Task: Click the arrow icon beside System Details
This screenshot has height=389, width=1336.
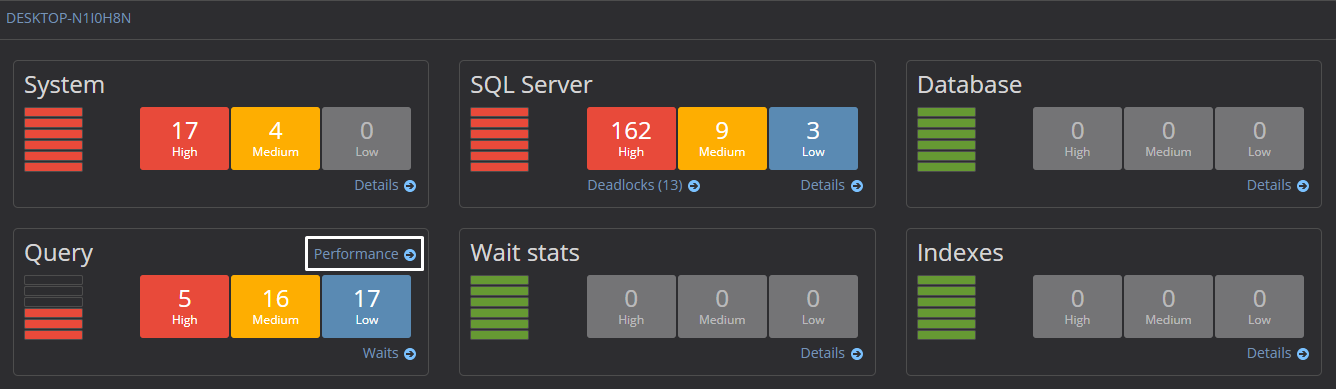Action: 410,186
